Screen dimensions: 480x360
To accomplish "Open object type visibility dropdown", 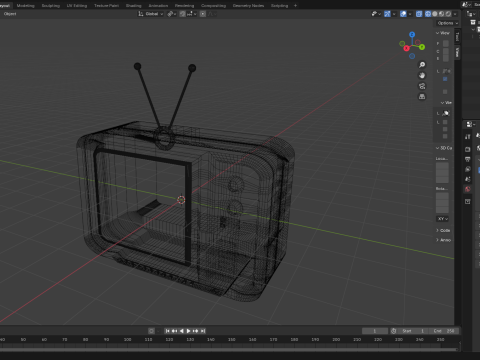I will point(376,14).
